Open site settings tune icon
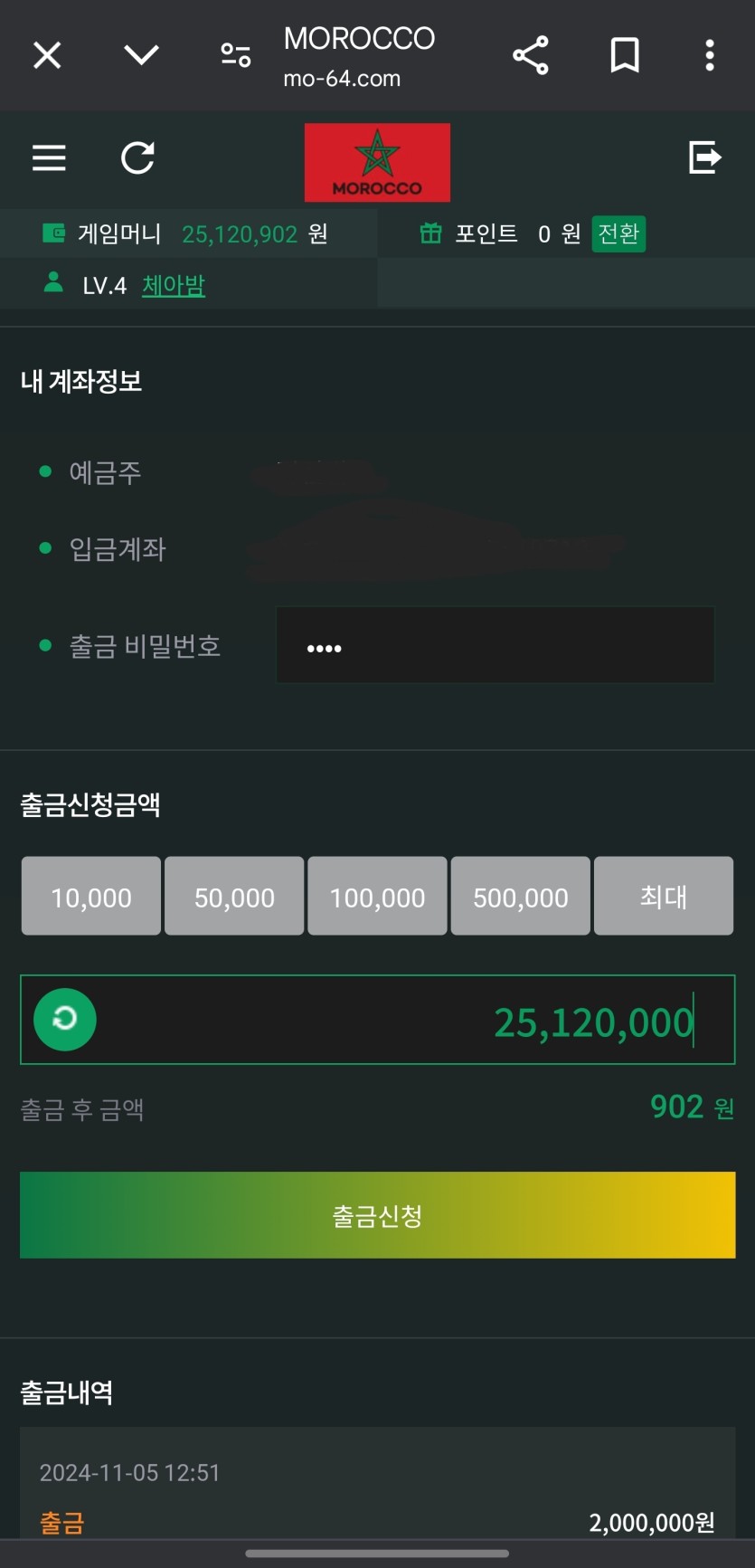This screenshot has width=755, height=1568. coord(236,56)
